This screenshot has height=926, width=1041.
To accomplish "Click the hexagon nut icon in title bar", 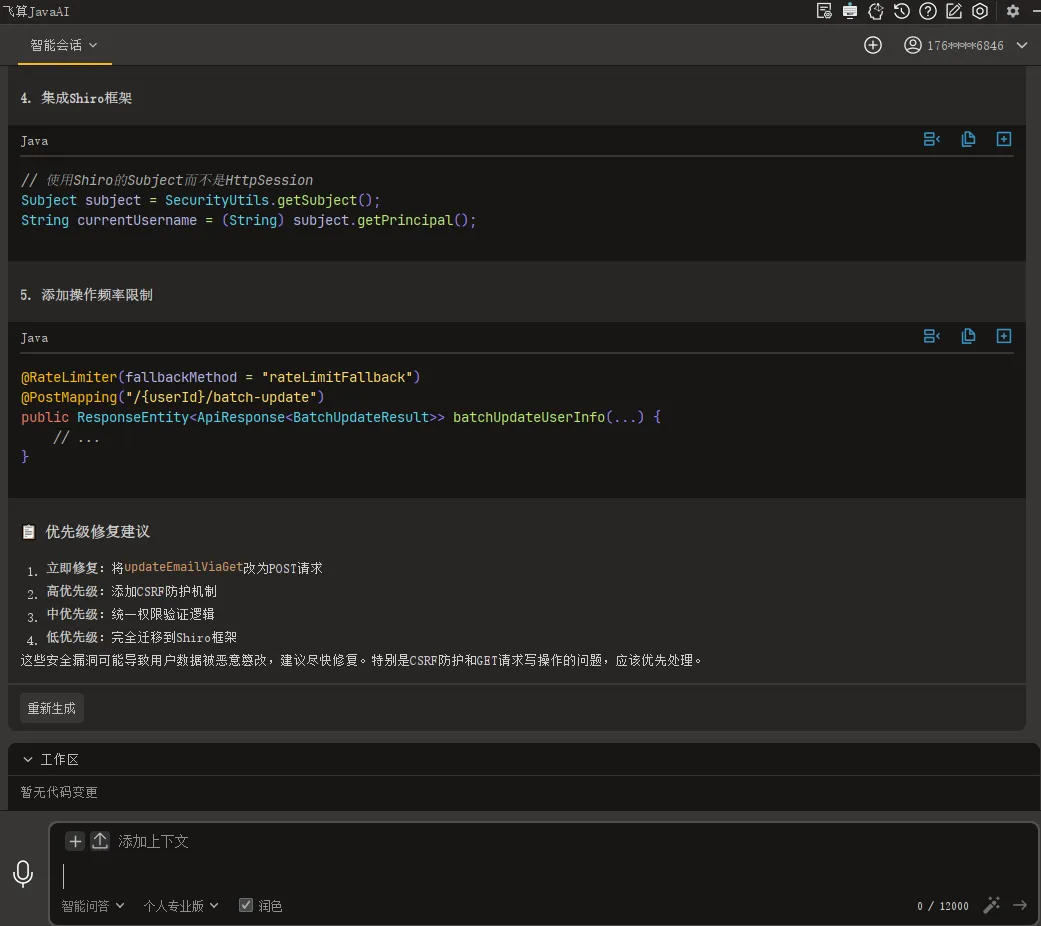I will click(x=980, y=11).
